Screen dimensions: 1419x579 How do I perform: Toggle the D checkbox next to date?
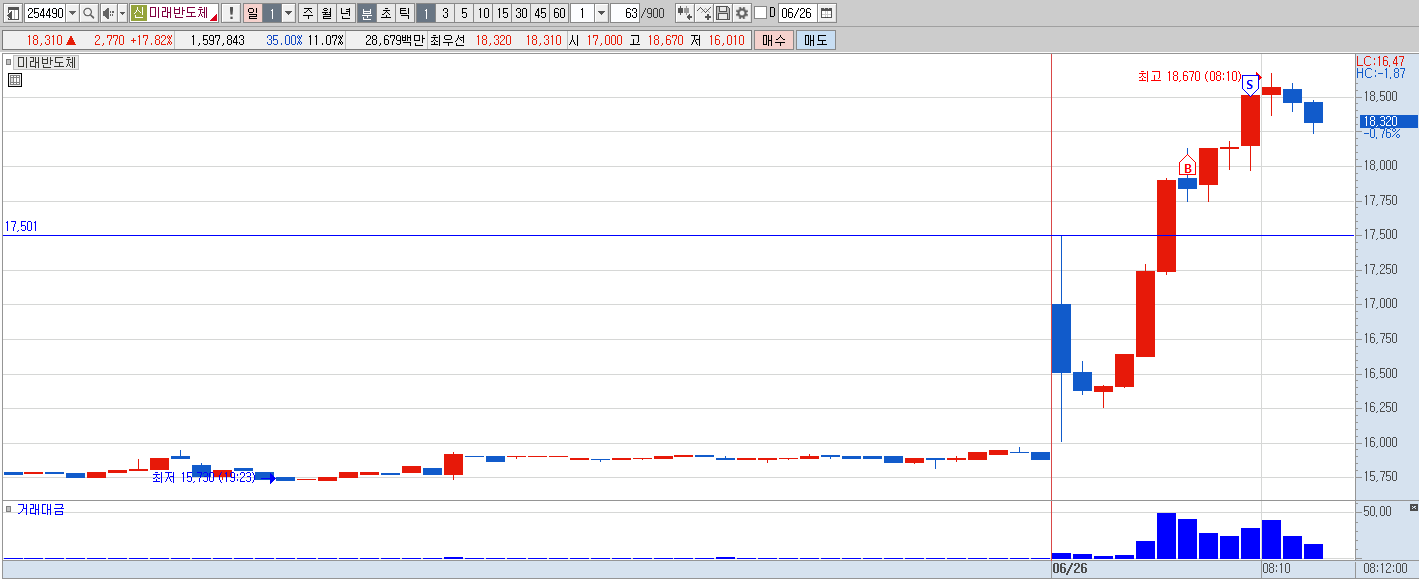760,13
